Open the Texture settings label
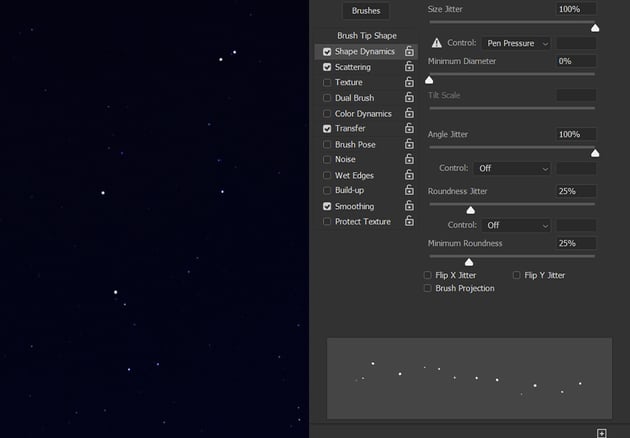Image resolution: width=630 pixels, height=438 pixels. point(349,82)
